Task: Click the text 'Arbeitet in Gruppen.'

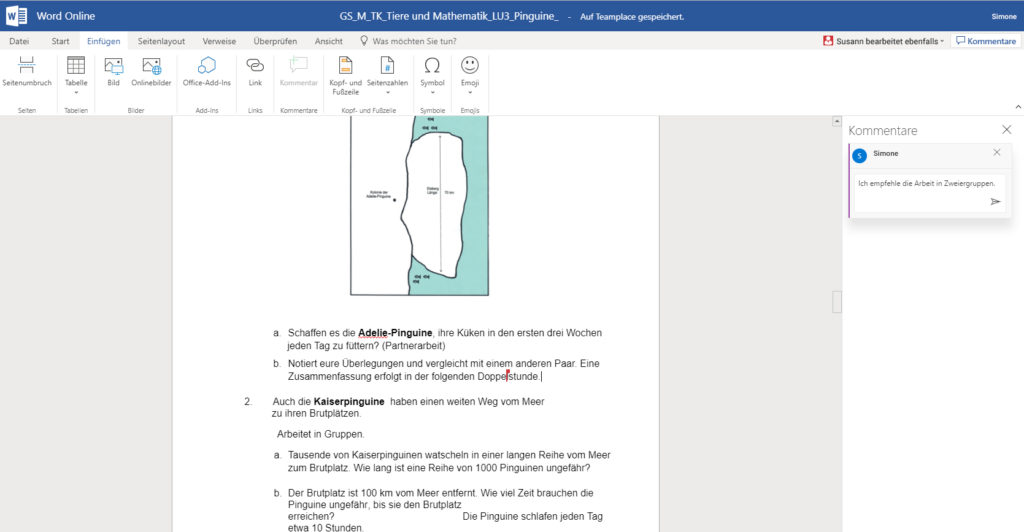Action: coord(321,434)
